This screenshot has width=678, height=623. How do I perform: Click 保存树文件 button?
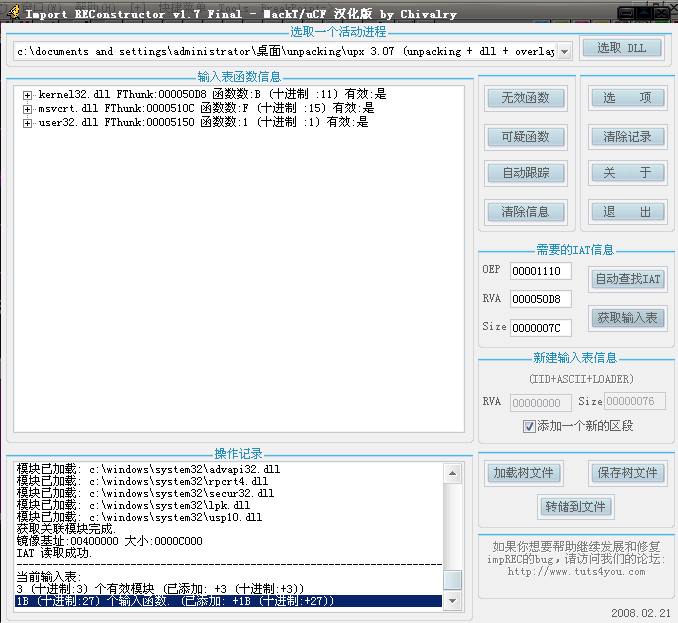(627, 473)
